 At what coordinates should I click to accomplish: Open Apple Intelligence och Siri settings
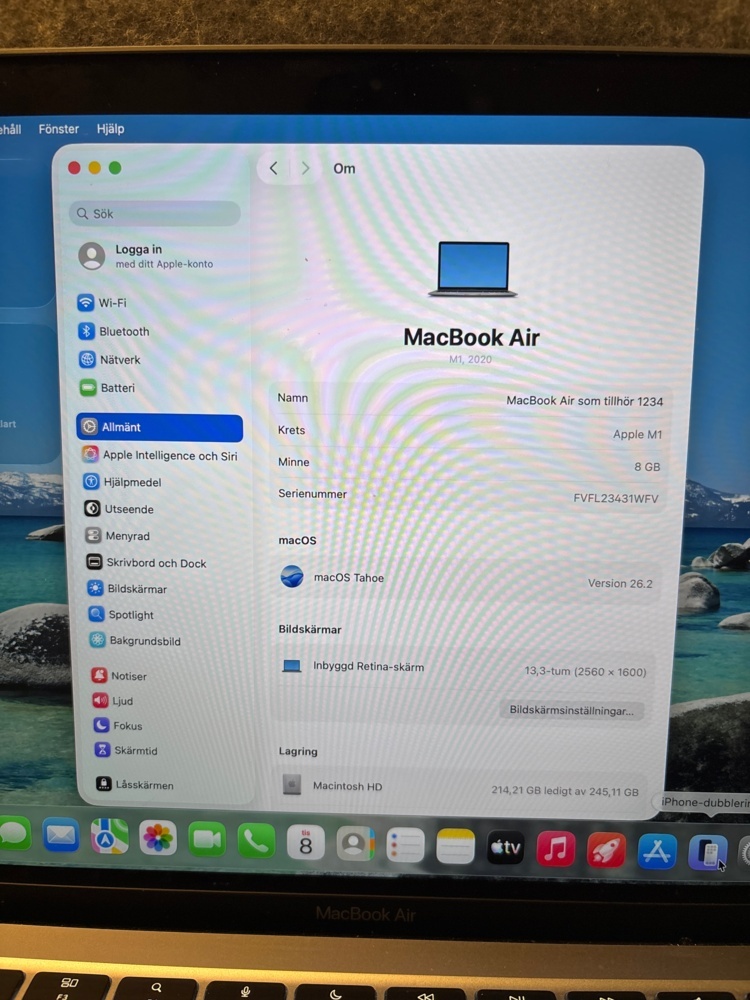[159, 455]
